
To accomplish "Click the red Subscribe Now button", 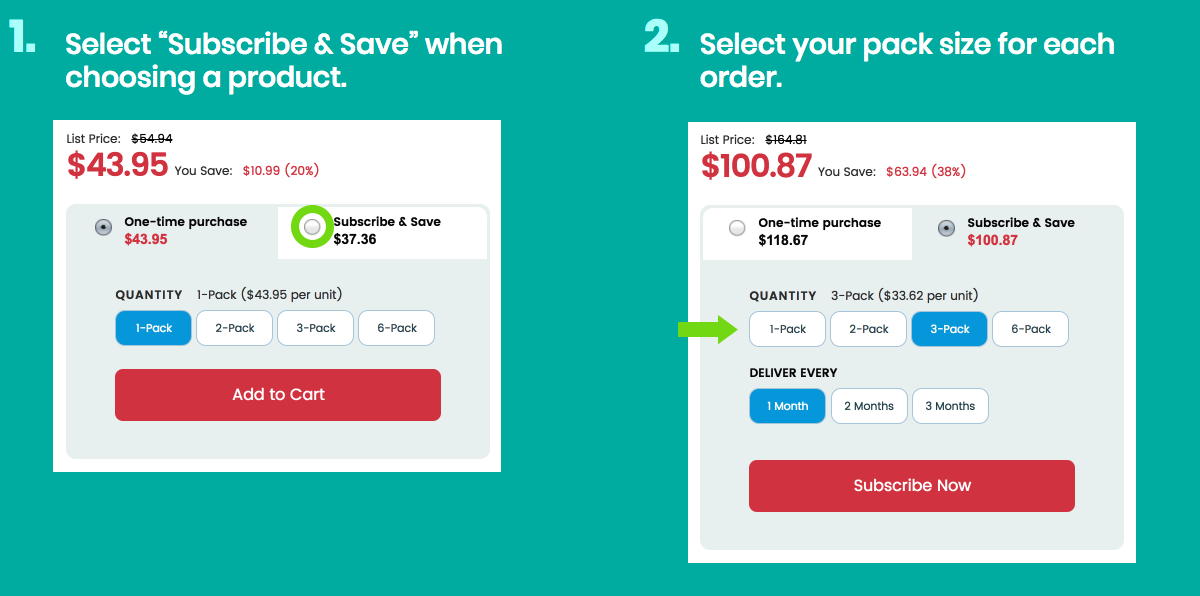I will point(912,486).
